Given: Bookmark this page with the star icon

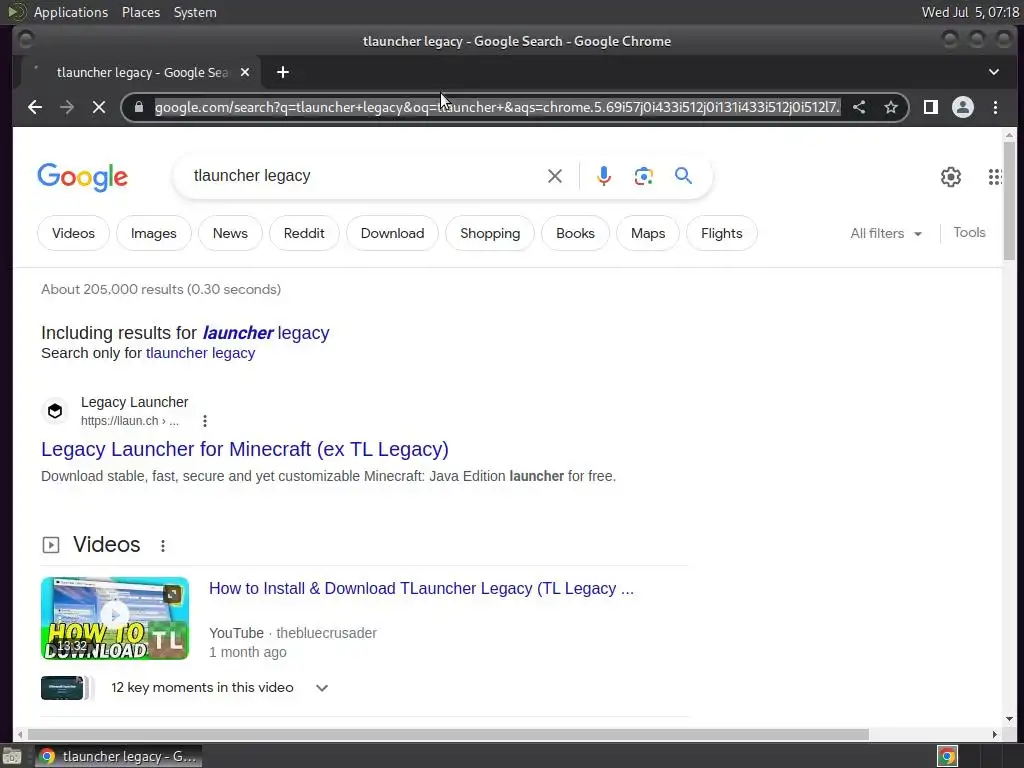Looking at the screenshot, I should pos(891,107).
